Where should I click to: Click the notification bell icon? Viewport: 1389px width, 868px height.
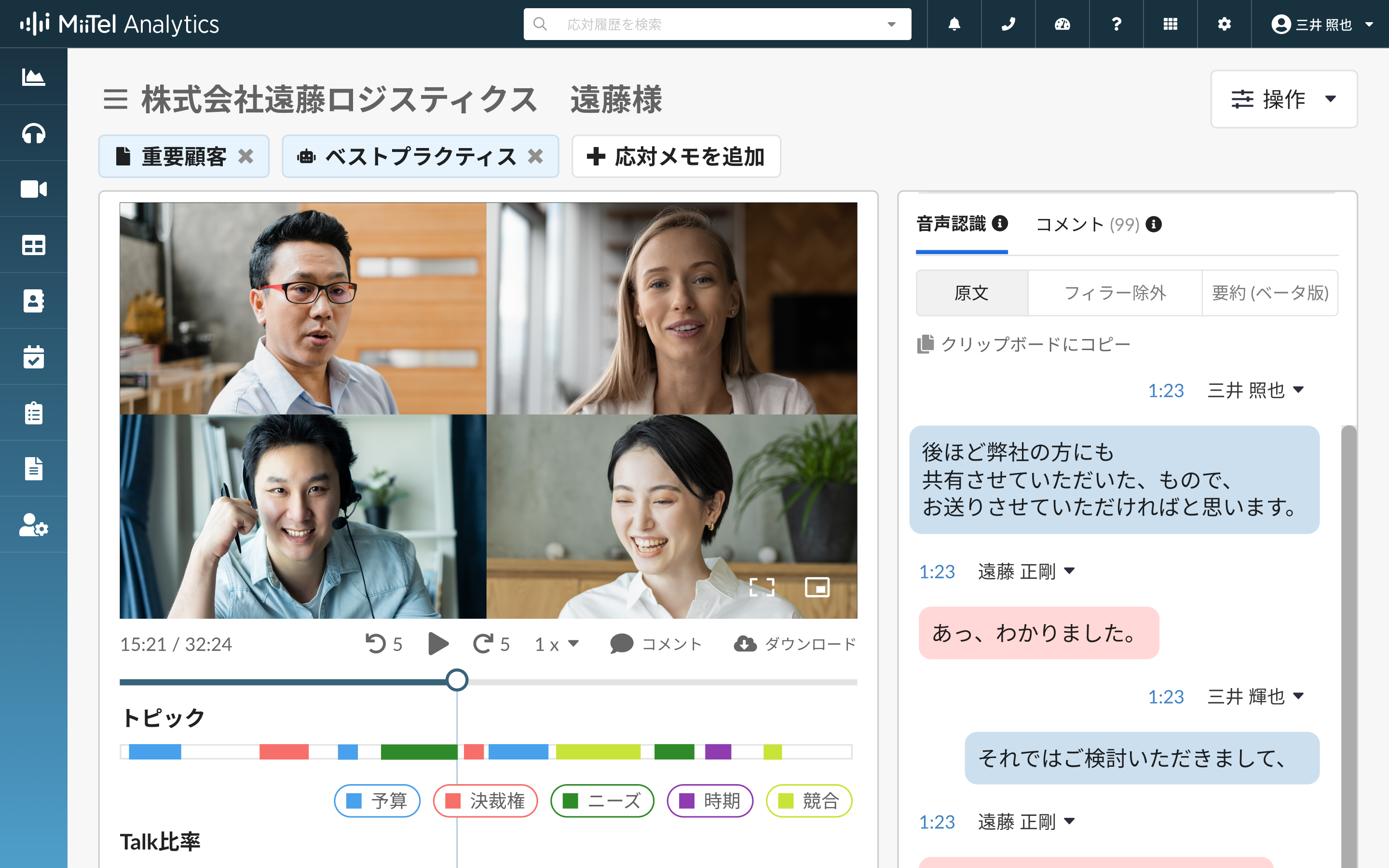[x=954, y=24]
